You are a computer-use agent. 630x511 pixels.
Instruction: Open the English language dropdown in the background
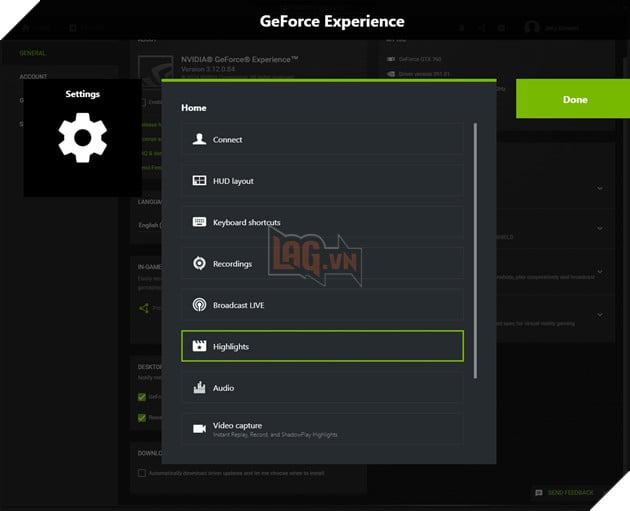tap(150, 225)
